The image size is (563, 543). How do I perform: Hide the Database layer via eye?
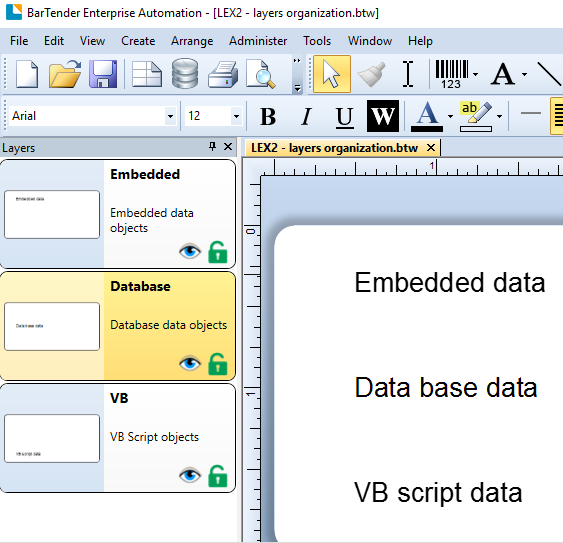(x=190, y=363)
